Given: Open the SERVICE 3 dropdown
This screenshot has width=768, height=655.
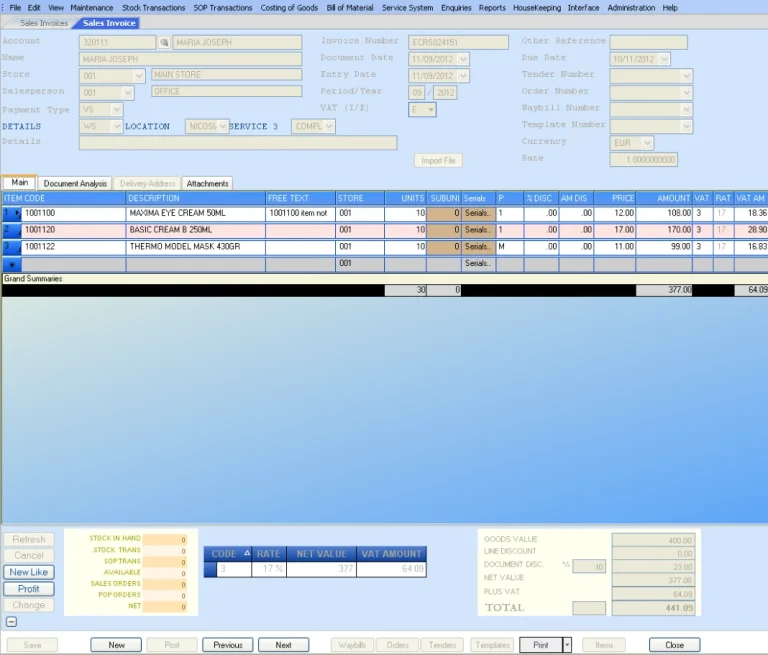Looking at the screenshot, I should (x=329, y=126).
